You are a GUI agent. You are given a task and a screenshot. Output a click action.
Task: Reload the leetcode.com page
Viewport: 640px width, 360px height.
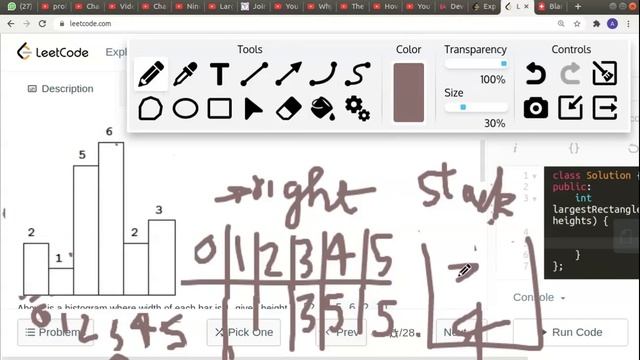tap(42, 24)
